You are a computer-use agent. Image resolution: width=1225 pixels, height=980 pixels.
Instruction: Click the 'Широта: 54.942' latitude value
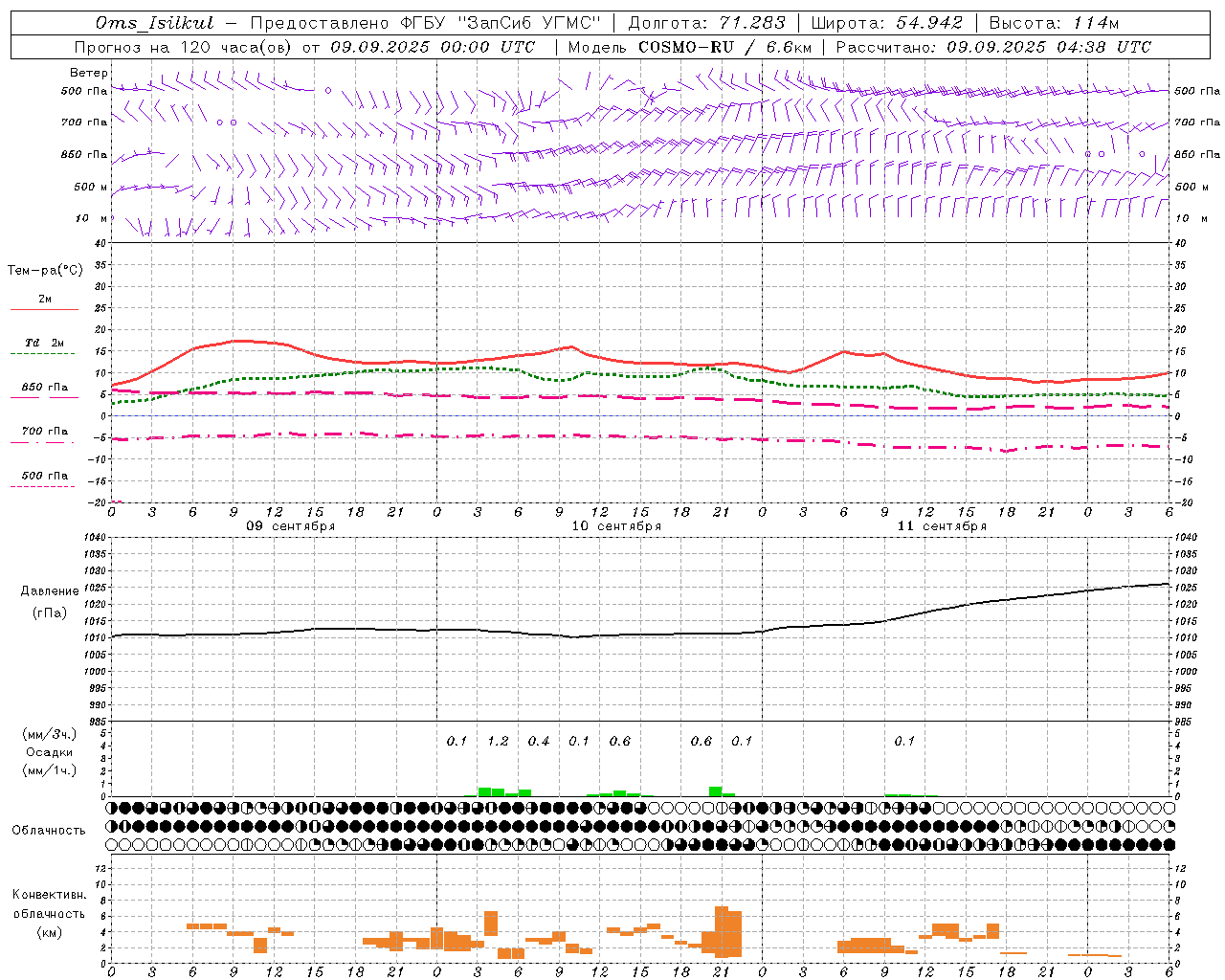pos(886,23)
